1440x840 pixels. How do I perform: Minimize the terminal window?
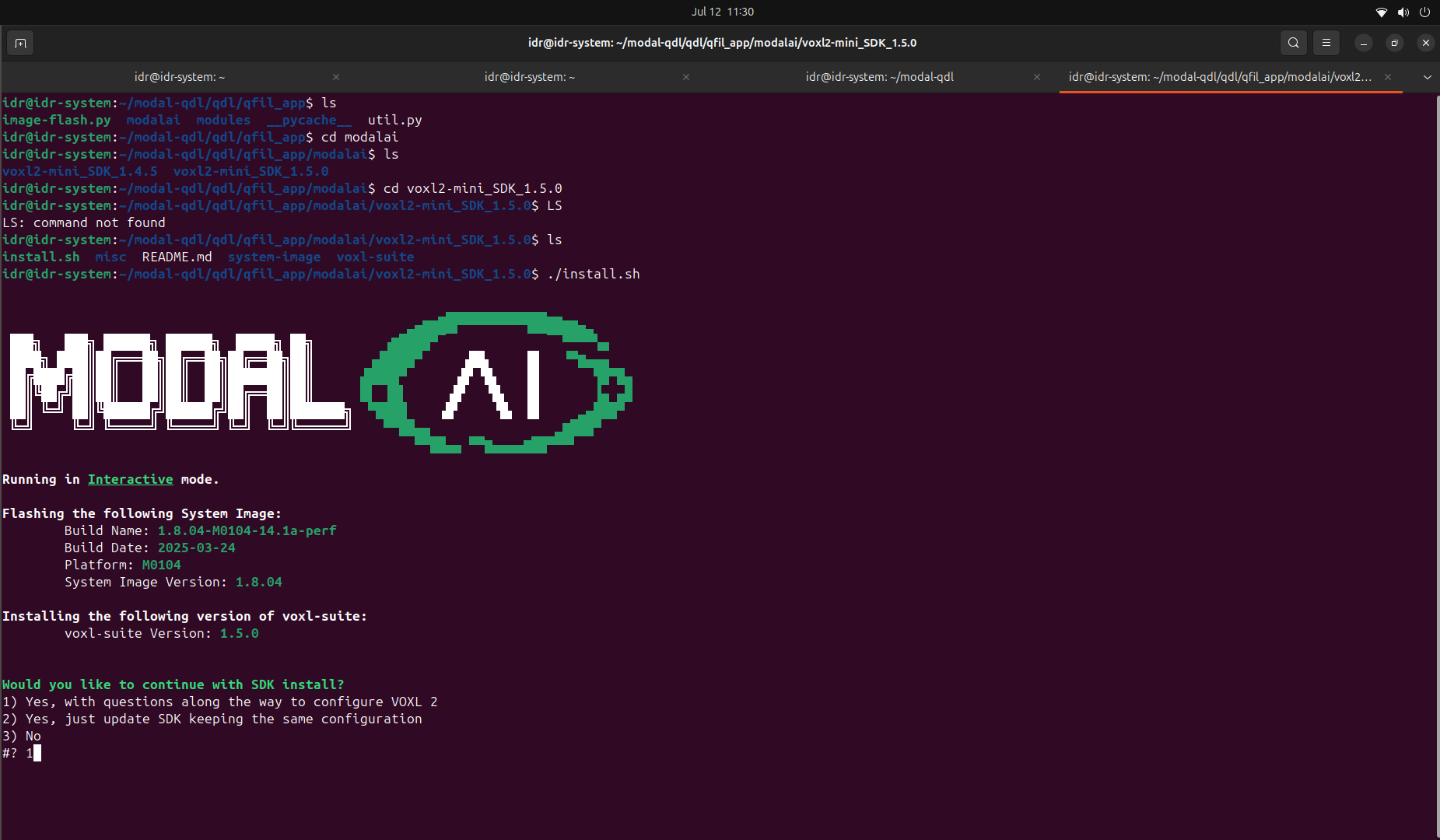1364,43
